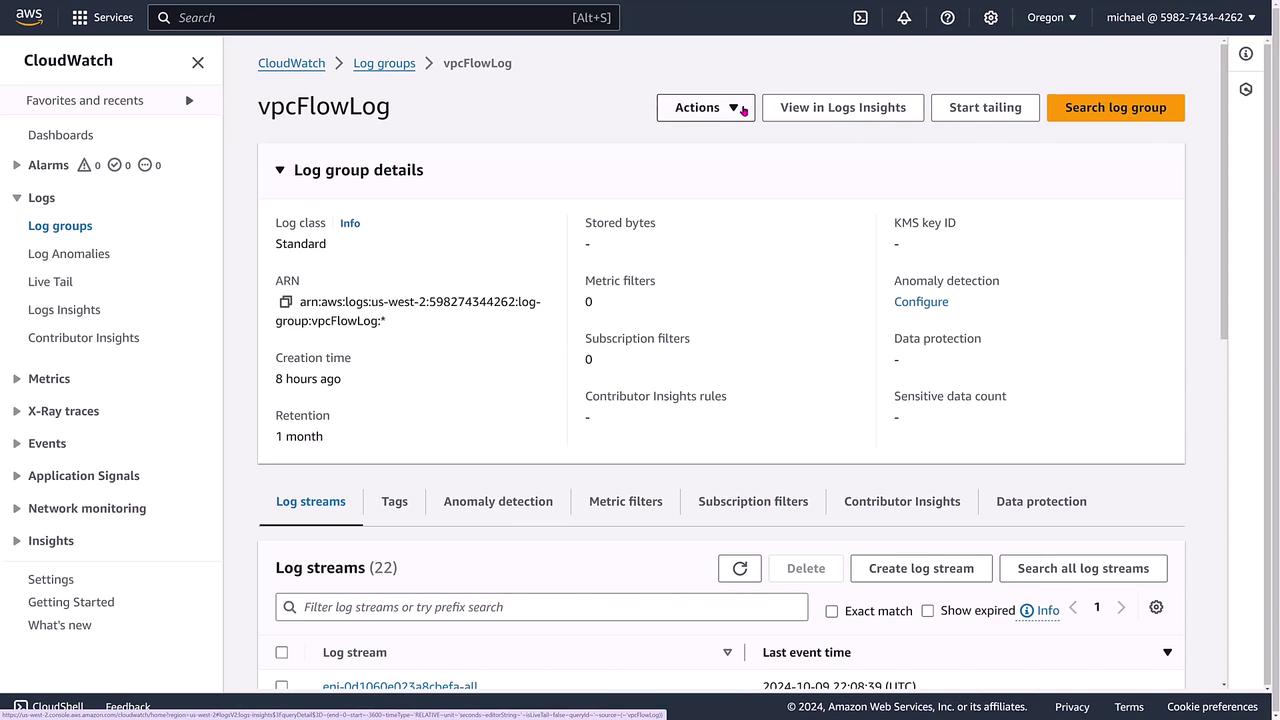1280x720 pixels.
Task: Go to next log streams page
Action: pos(1121,607)
